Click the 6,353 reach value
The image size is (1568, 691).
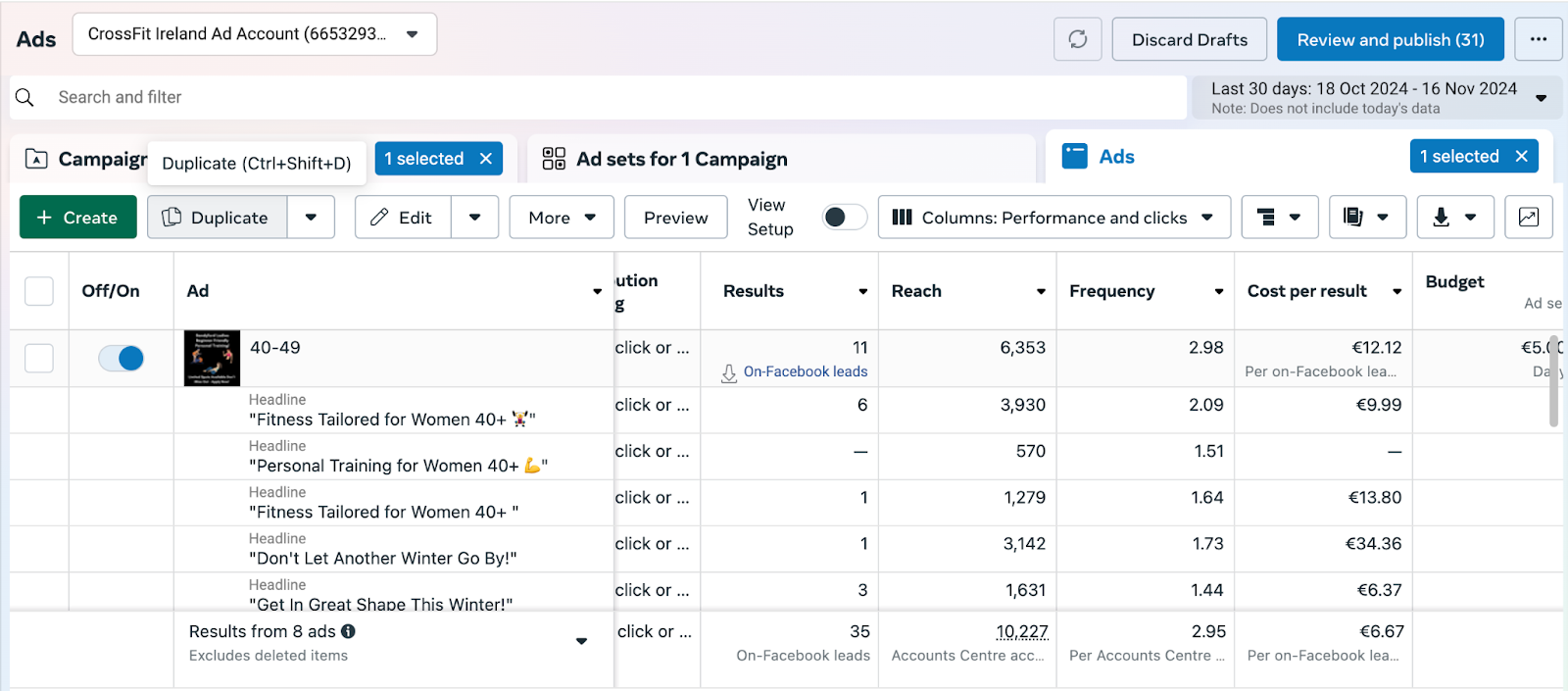(x=1023, y=348)
